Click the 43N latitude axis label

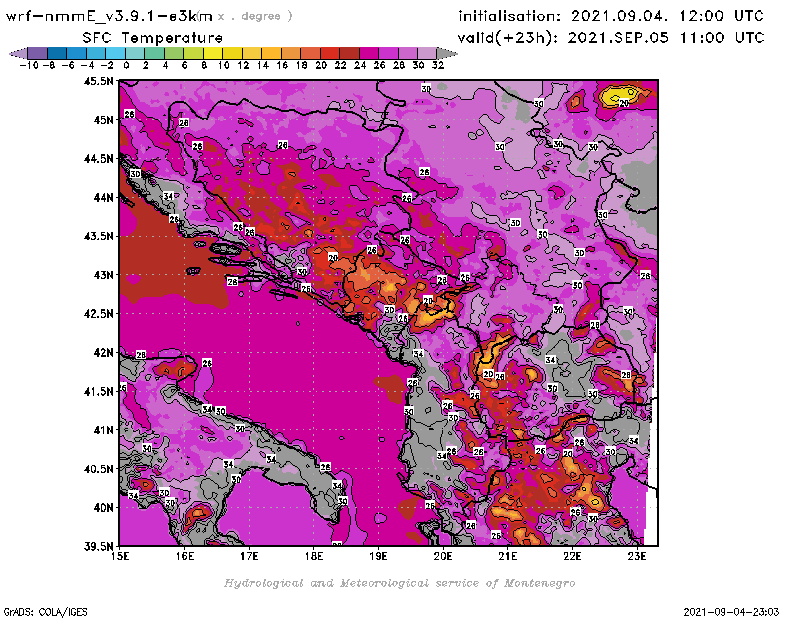click(103, 275)
